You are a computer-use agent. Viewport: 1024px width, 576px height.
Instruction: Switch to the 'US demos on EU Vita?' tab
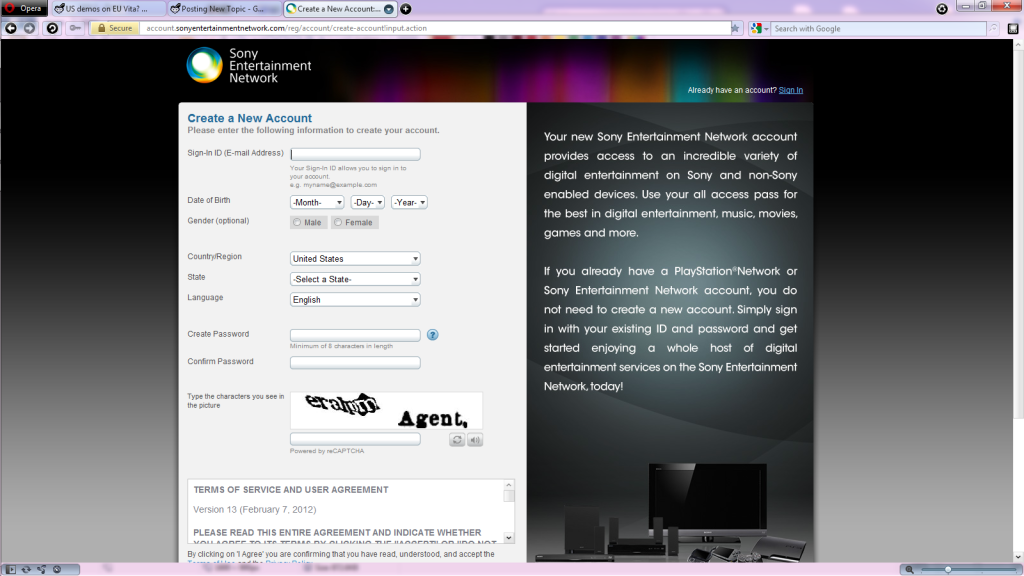(108, 9)
